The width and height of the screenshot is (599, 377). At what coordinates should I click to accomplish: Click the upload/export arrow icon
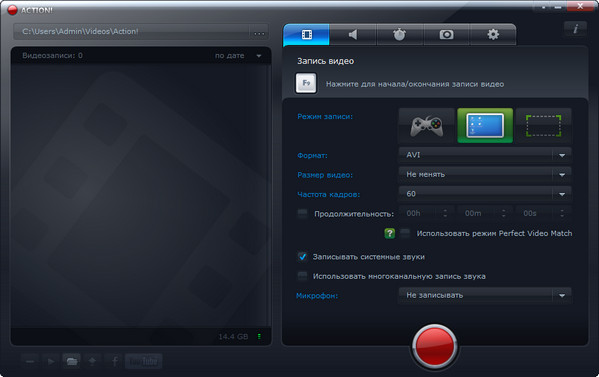tap(92, 361)
